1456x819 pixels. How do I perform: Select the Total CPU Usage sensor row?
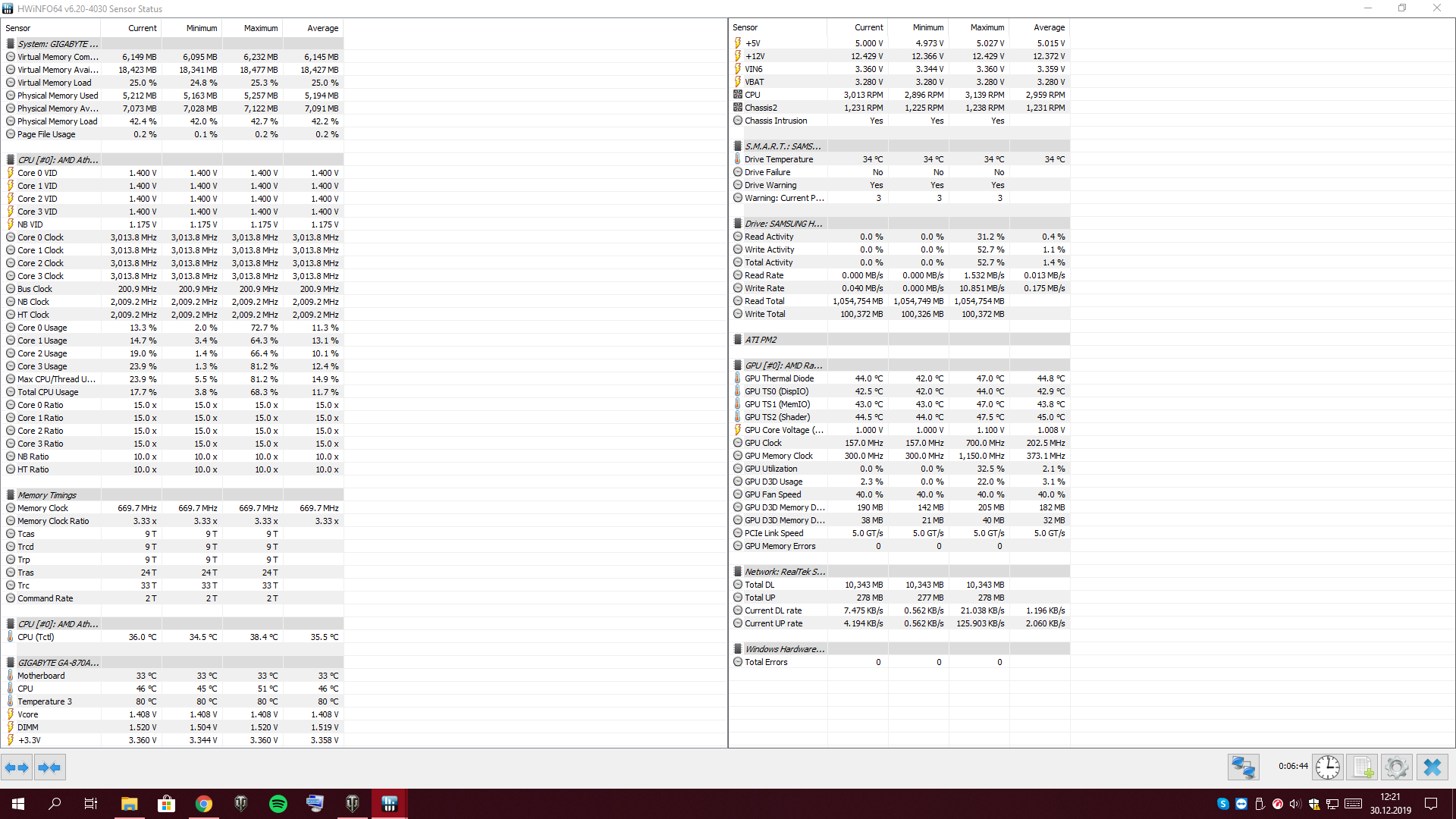(48, 392)
